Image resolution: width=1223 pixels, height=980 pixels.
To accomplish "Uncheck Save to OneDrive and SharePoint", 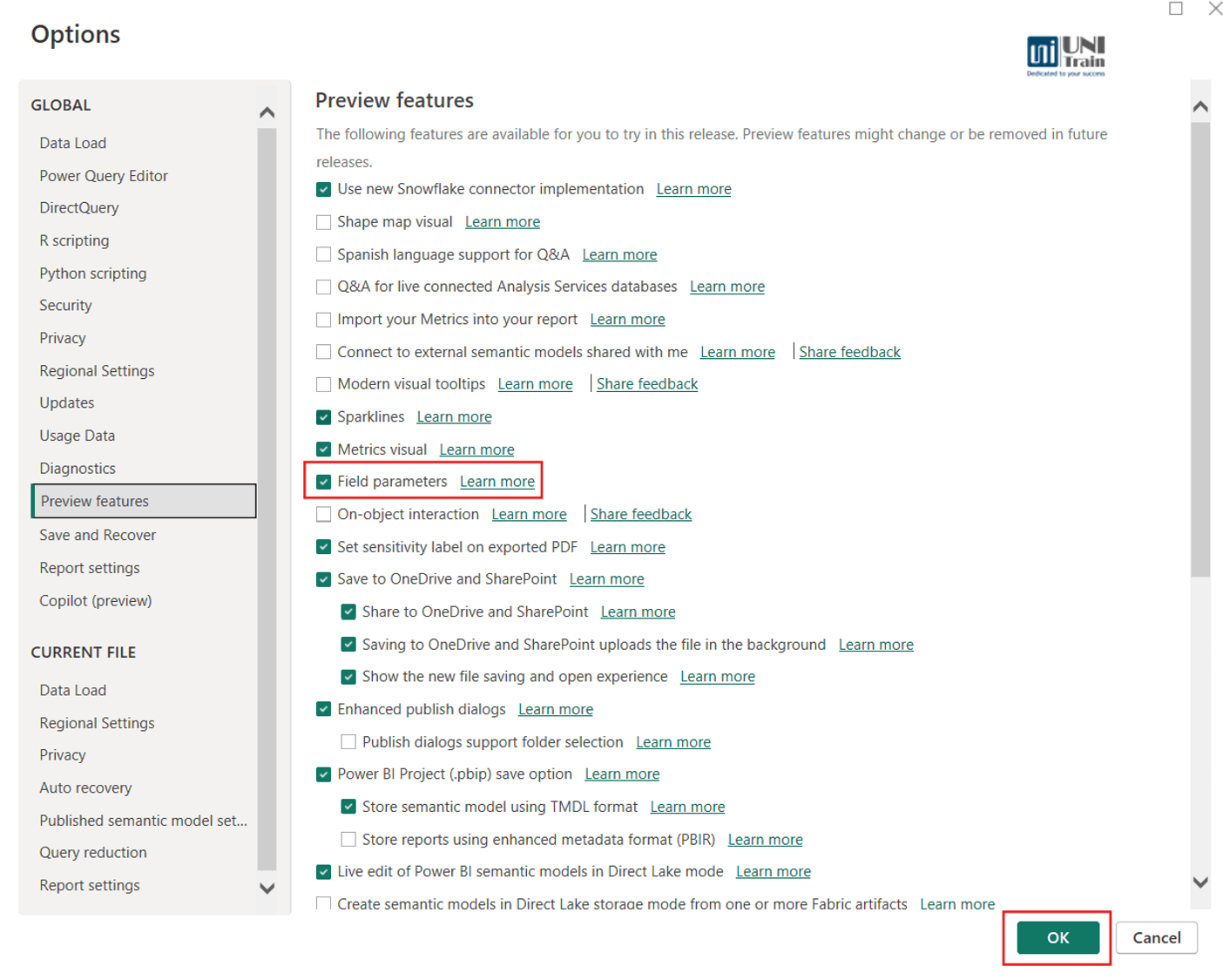I will [323, 579].
